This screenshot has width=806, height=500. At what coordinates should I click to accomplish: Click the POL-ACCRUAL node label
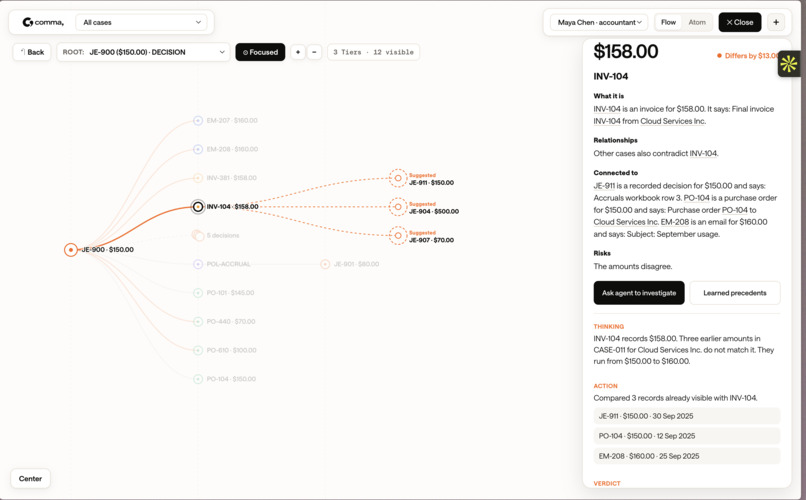[228, 264]
